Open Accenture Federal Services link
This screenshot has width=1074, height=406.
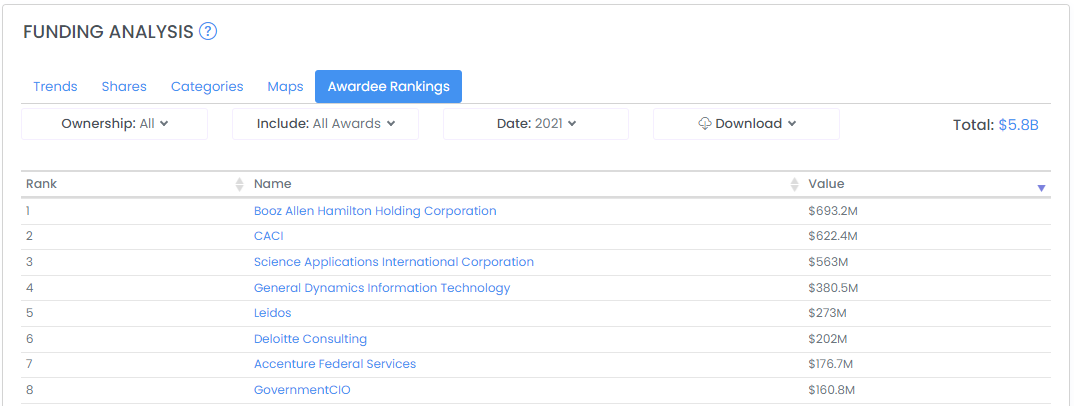(x=334, y=364)
